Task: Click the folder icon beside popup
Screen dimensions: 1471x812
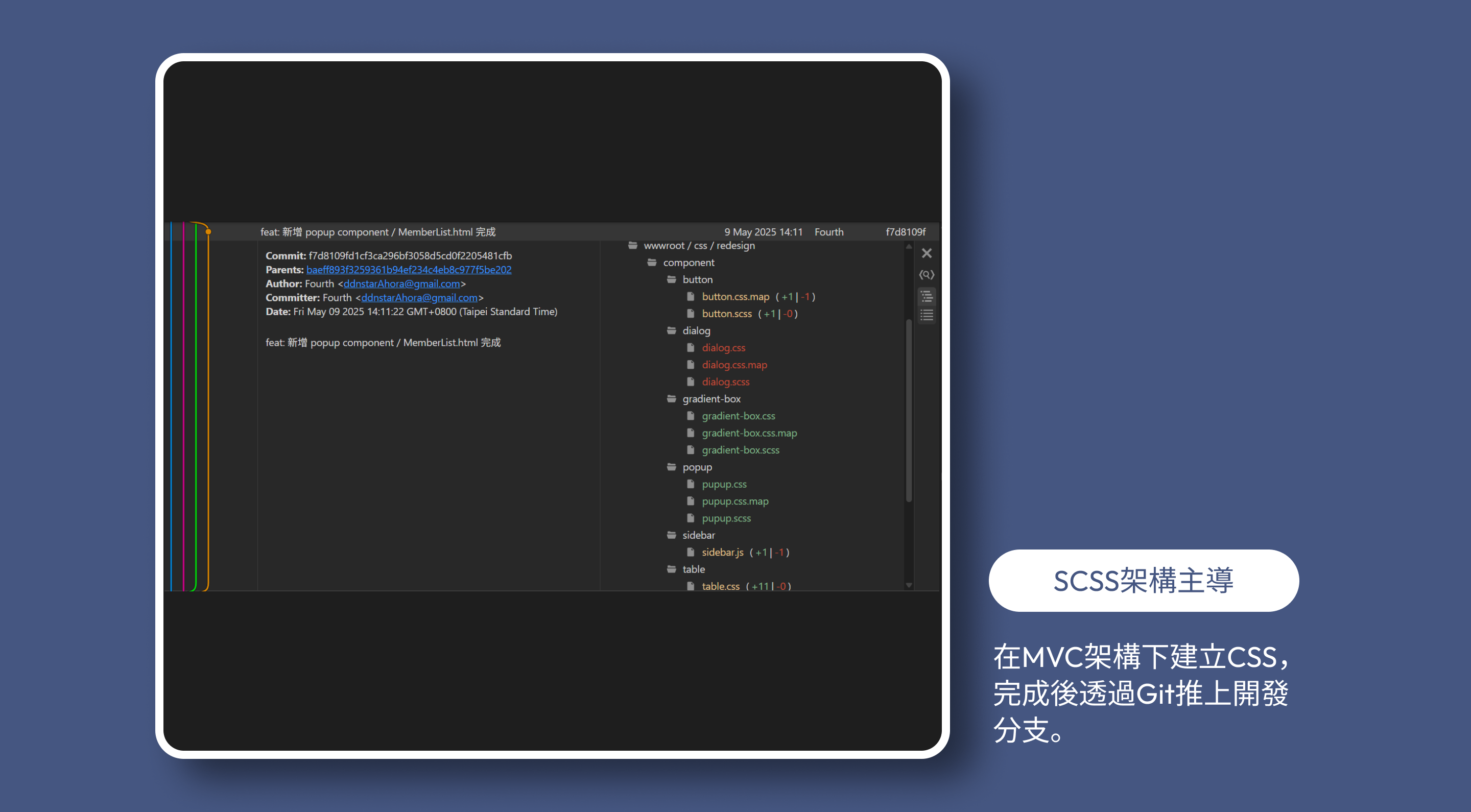Action: 671,467
